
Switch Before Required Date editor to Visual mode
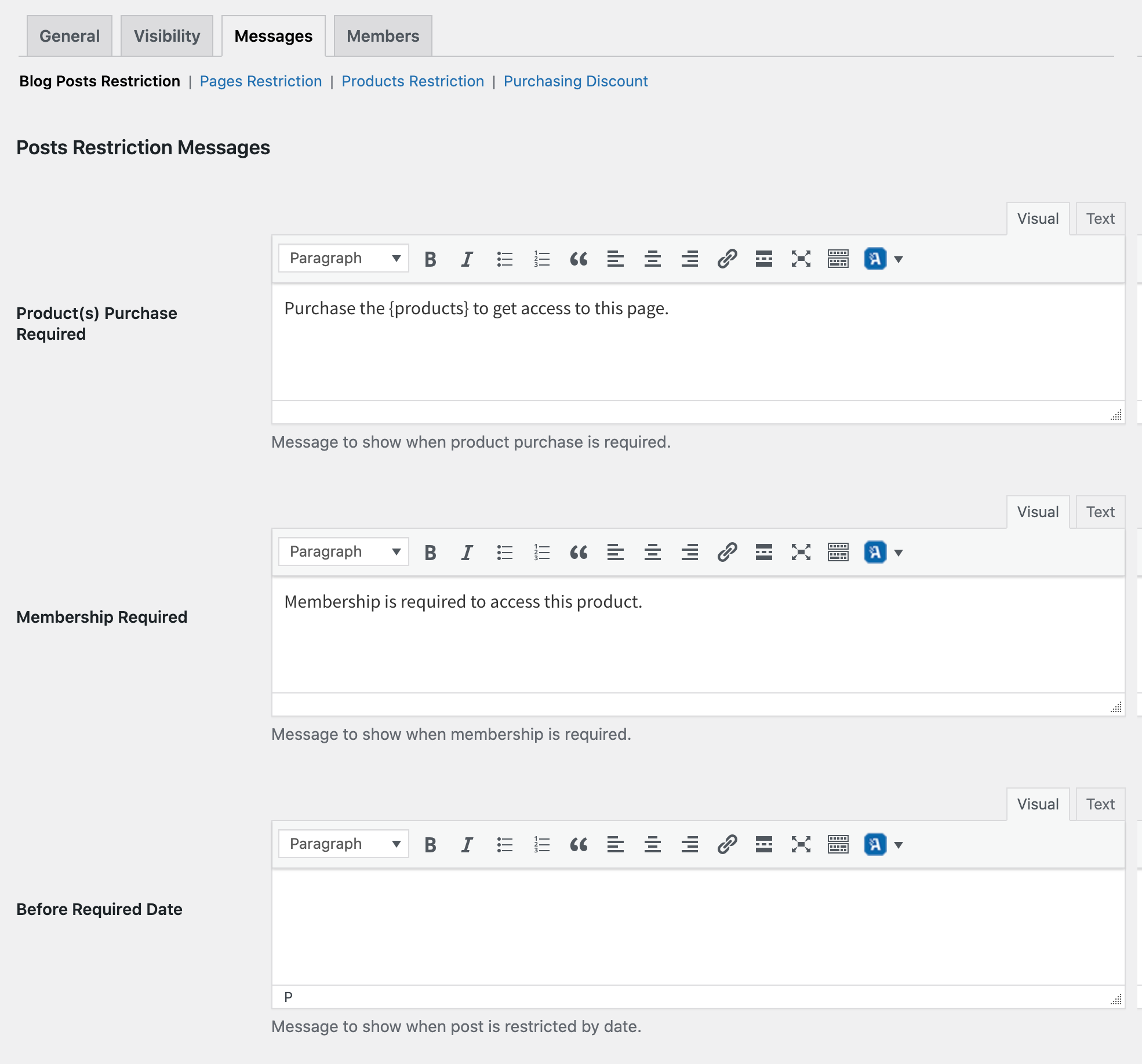pyautogui.click(x=1037, y=804)
